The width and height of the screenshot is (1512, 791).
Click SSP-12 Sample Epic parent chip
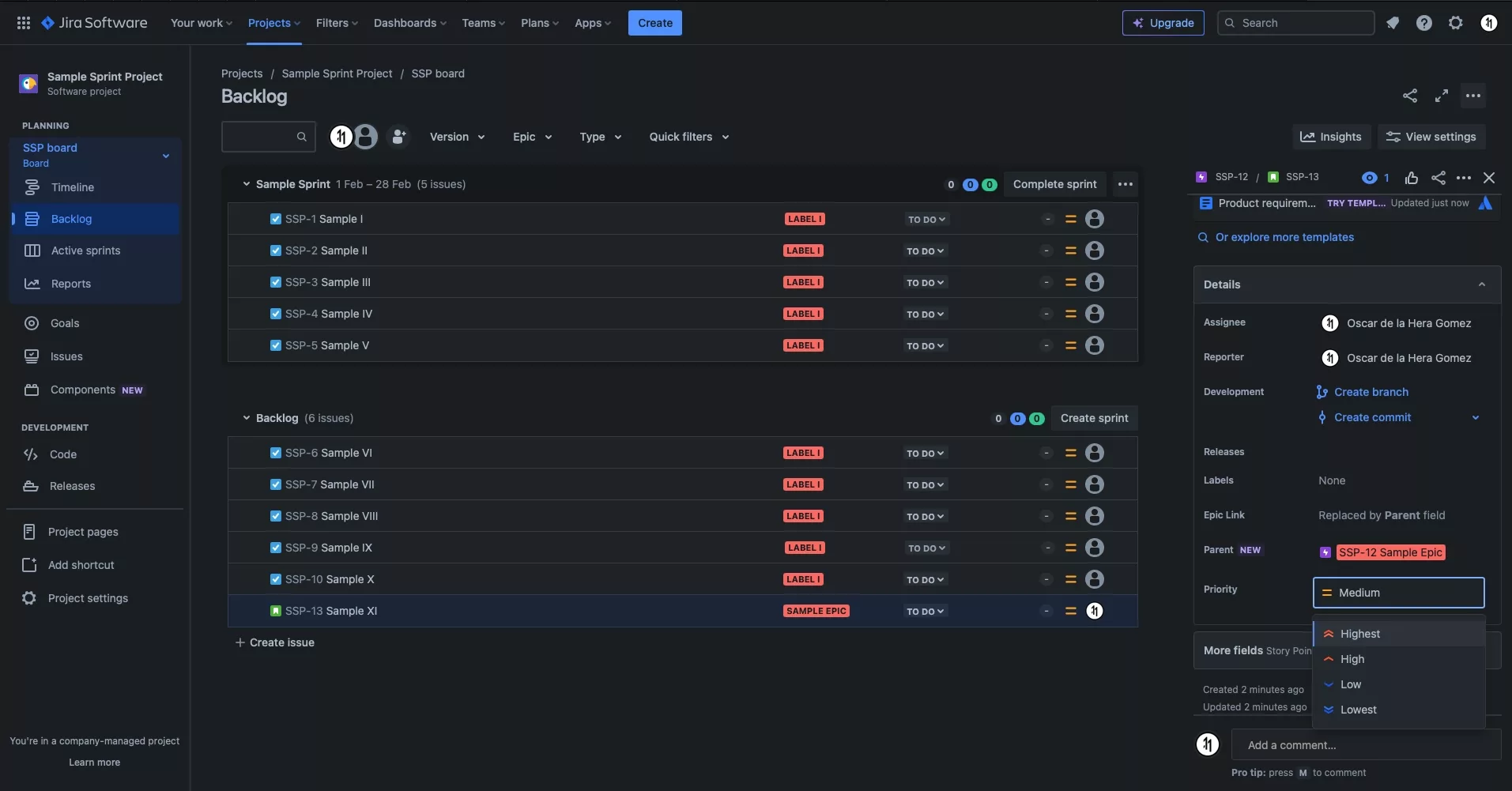1391,552
